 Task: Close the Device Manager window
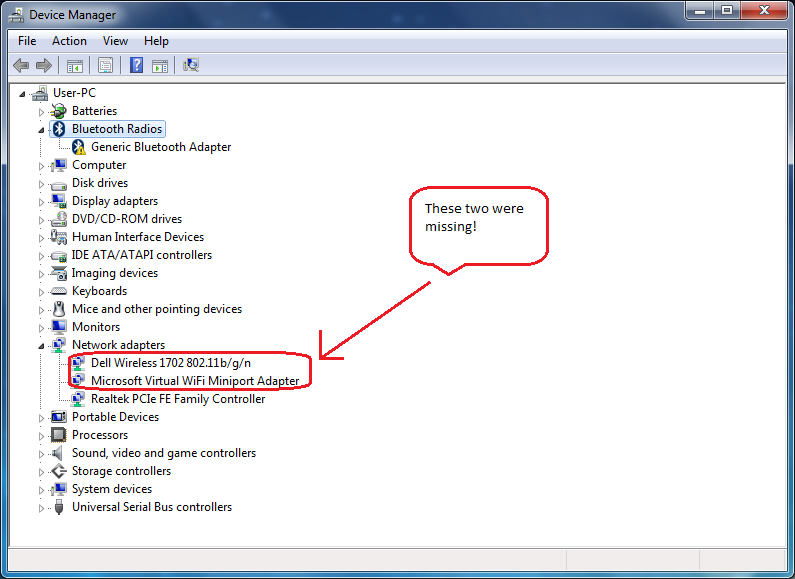765,10
